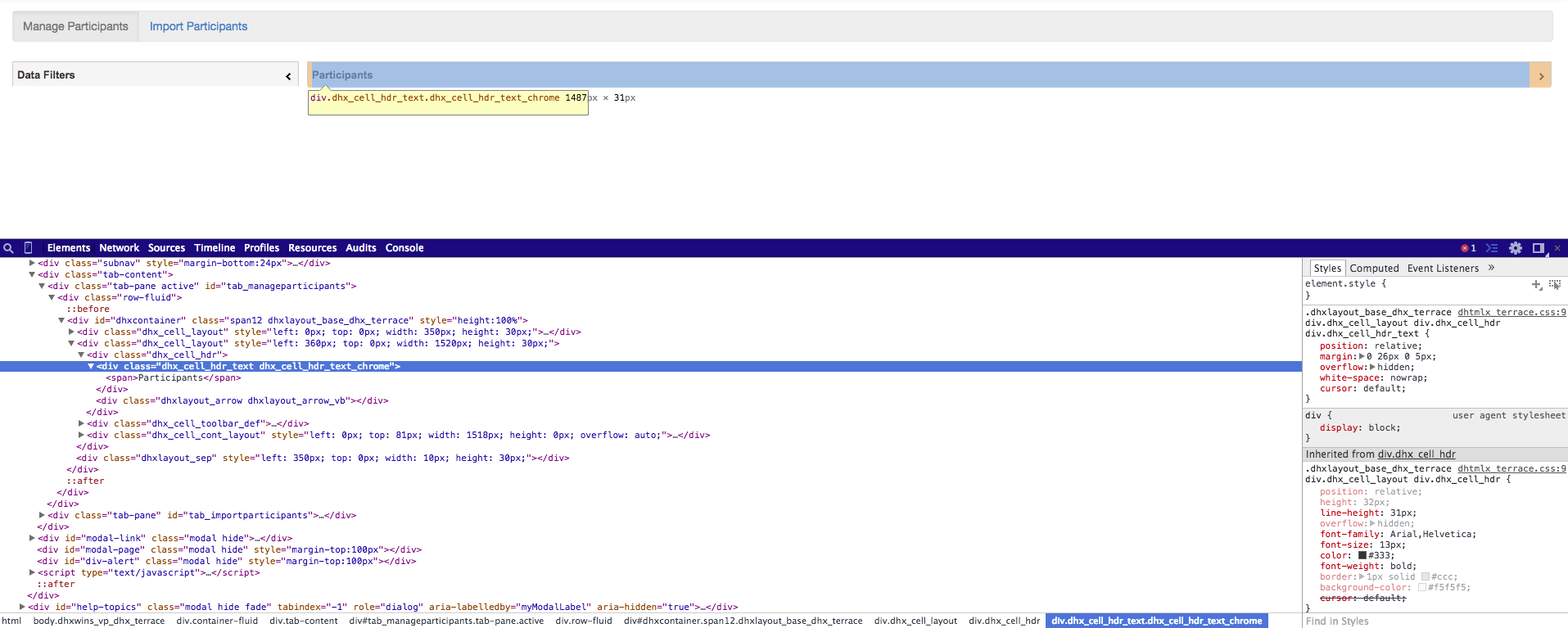
Task: Click the new style rule plus icon
Action: pos(1537,284)
